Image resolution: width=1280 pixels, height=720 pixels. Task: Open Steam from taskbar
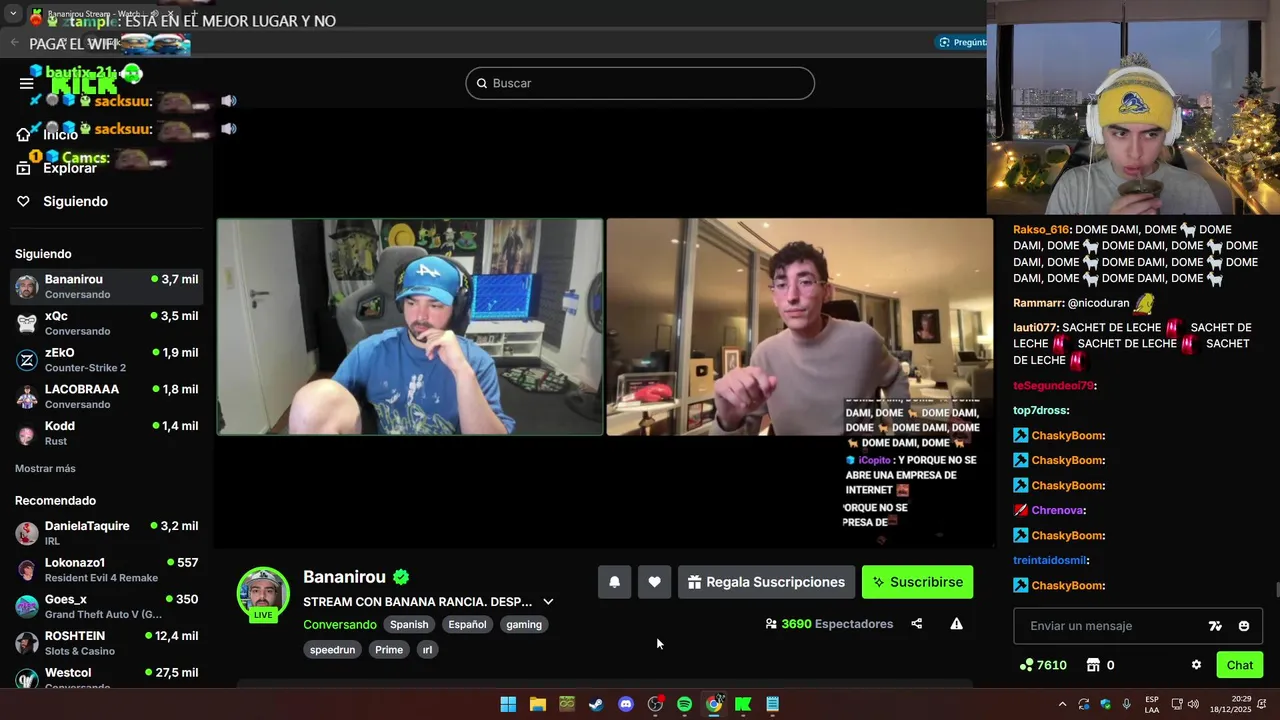click(x=596, y=704)
